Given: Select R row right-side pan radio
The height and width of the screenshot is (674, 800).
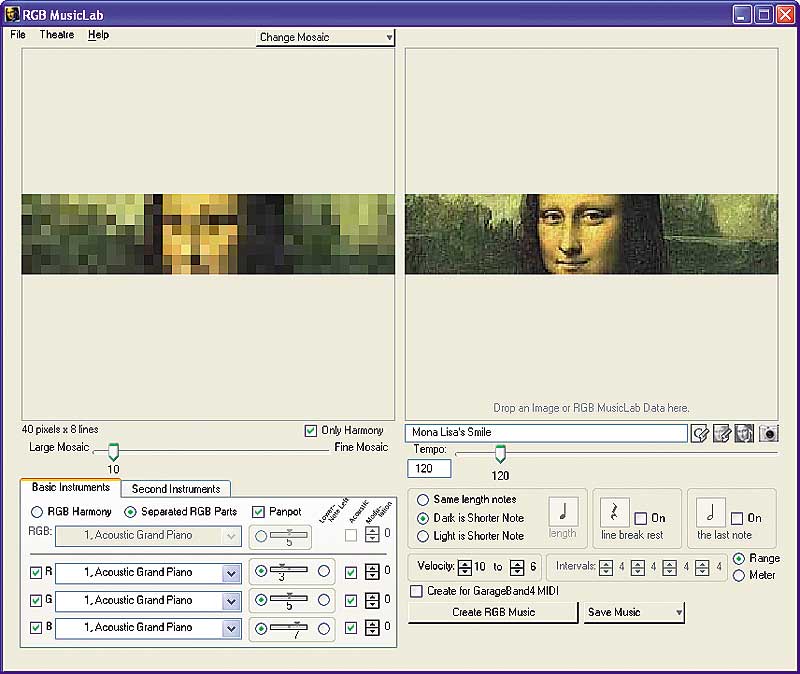Looking at the screenshot, I should 323,571.
